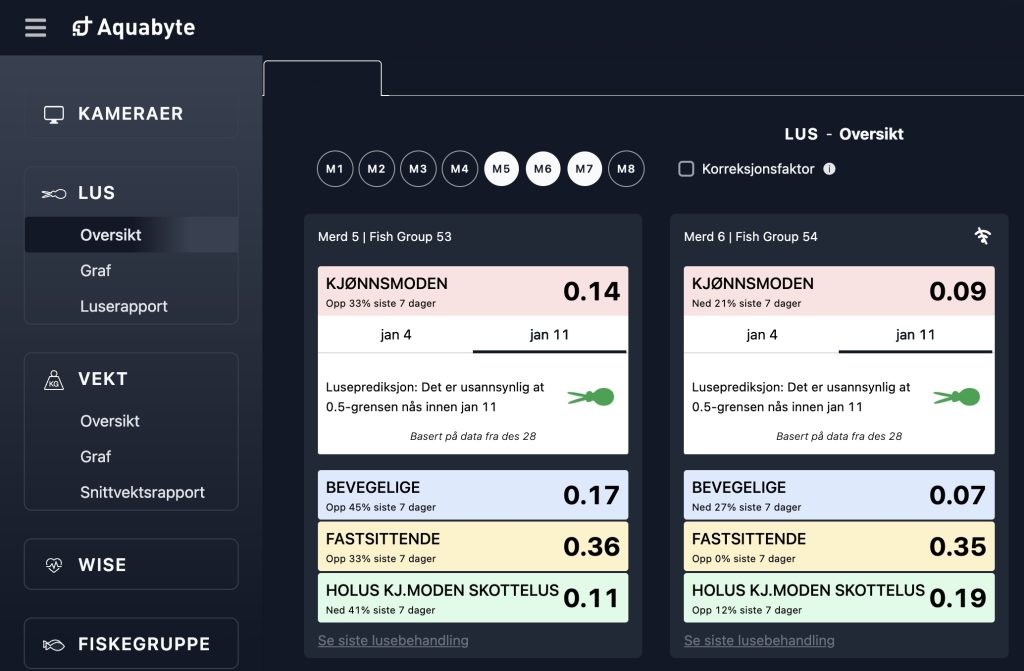Enable the Korreksjonsfaktor checkbox
Screen dimensions: 1024x671
tap(686, 169)
